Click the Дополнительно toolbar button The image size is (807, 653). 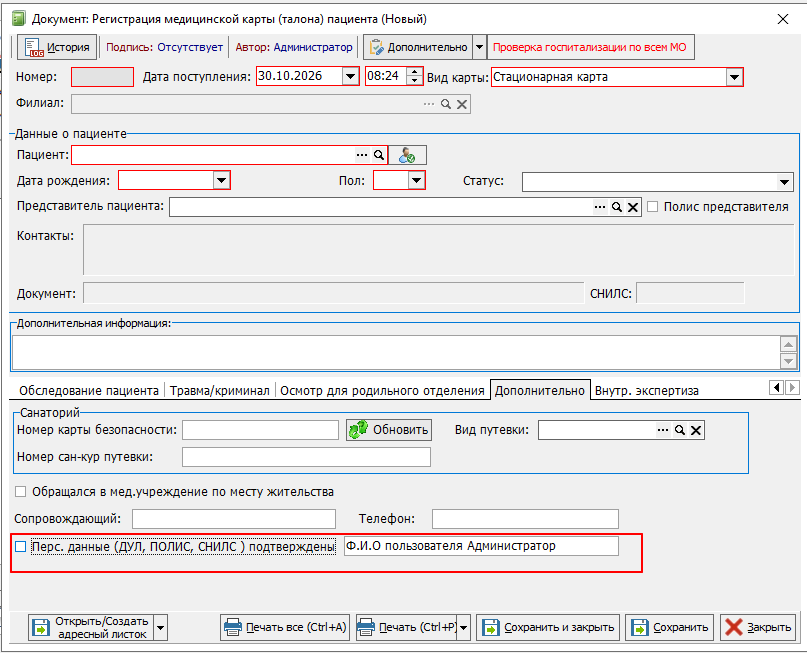point(418,47)
